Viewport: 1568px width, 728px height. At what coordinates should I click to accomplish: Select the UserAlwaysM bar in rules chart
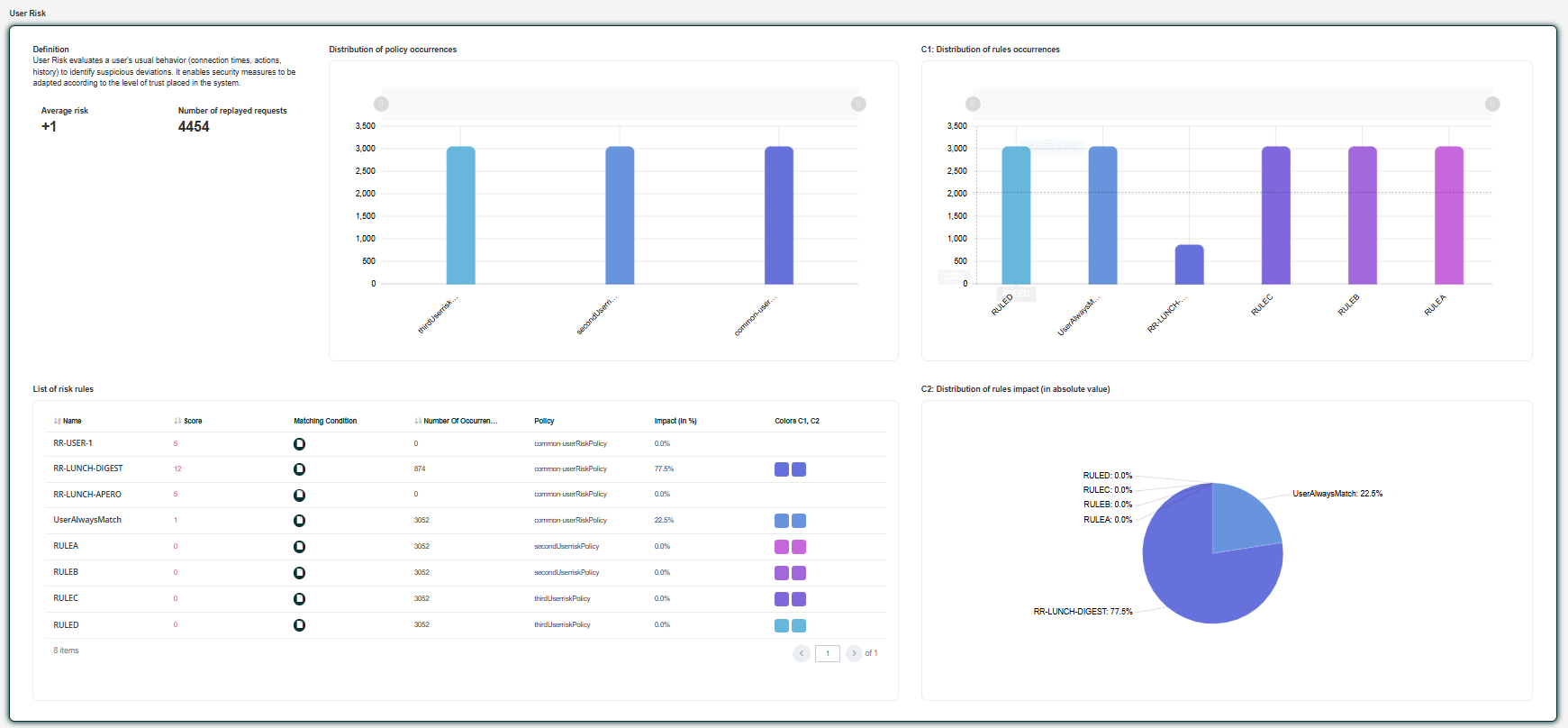1102,215
